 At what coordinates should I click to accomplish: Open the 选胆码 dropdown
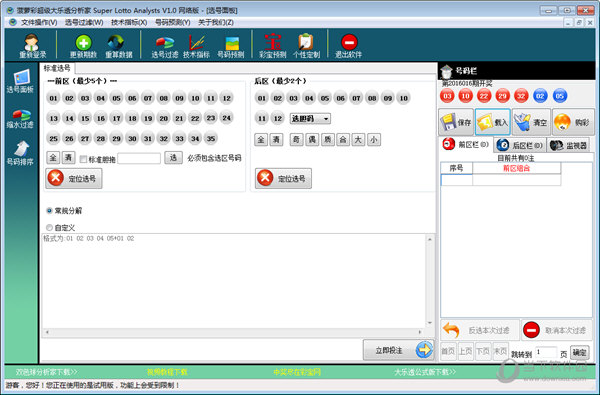click(310, 119)
